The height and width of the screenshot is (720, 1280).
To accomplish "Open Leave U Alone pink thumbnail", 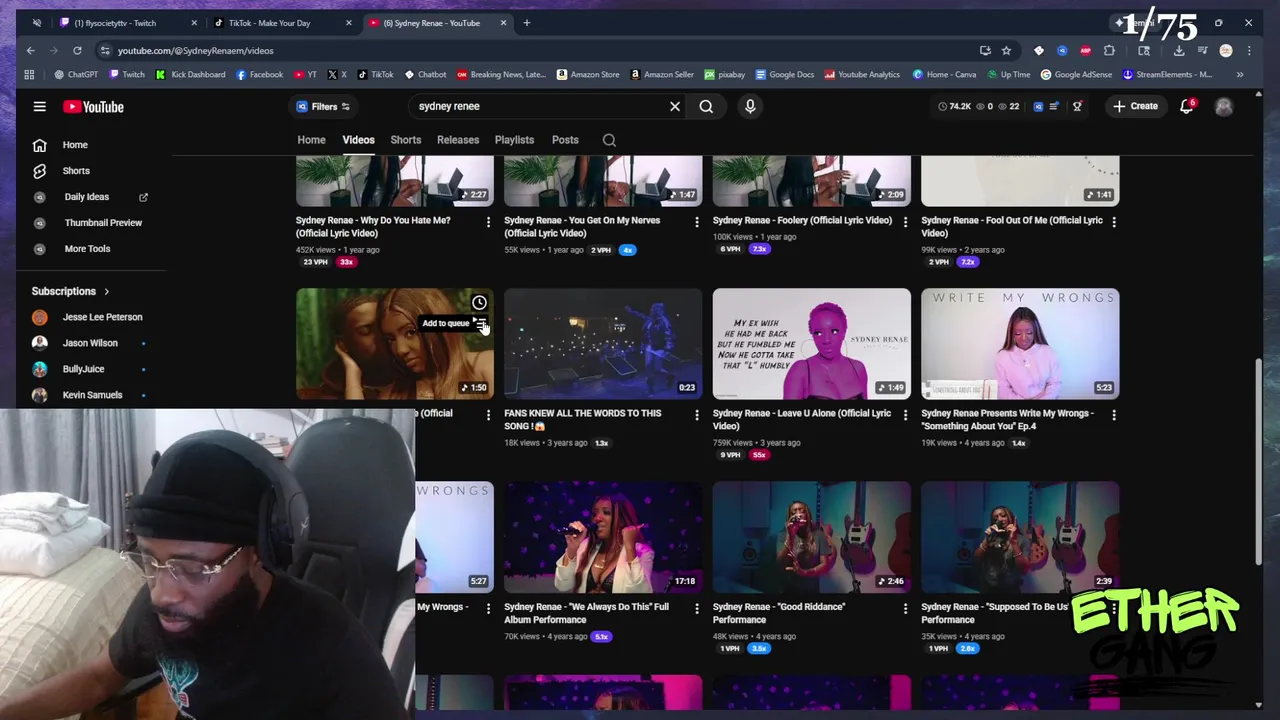I will tap(812, 344).
